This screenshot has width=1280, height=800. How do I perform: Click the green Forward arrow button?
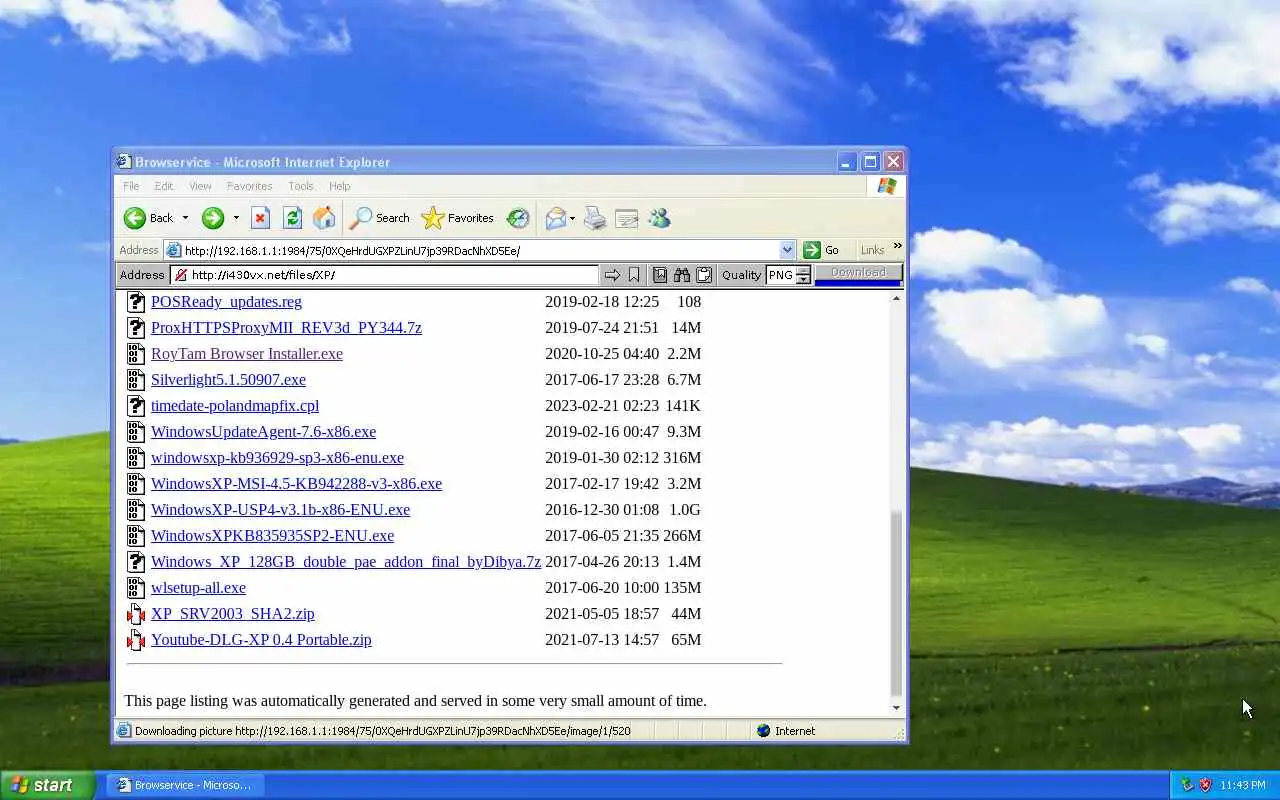[x=212, y=218]
